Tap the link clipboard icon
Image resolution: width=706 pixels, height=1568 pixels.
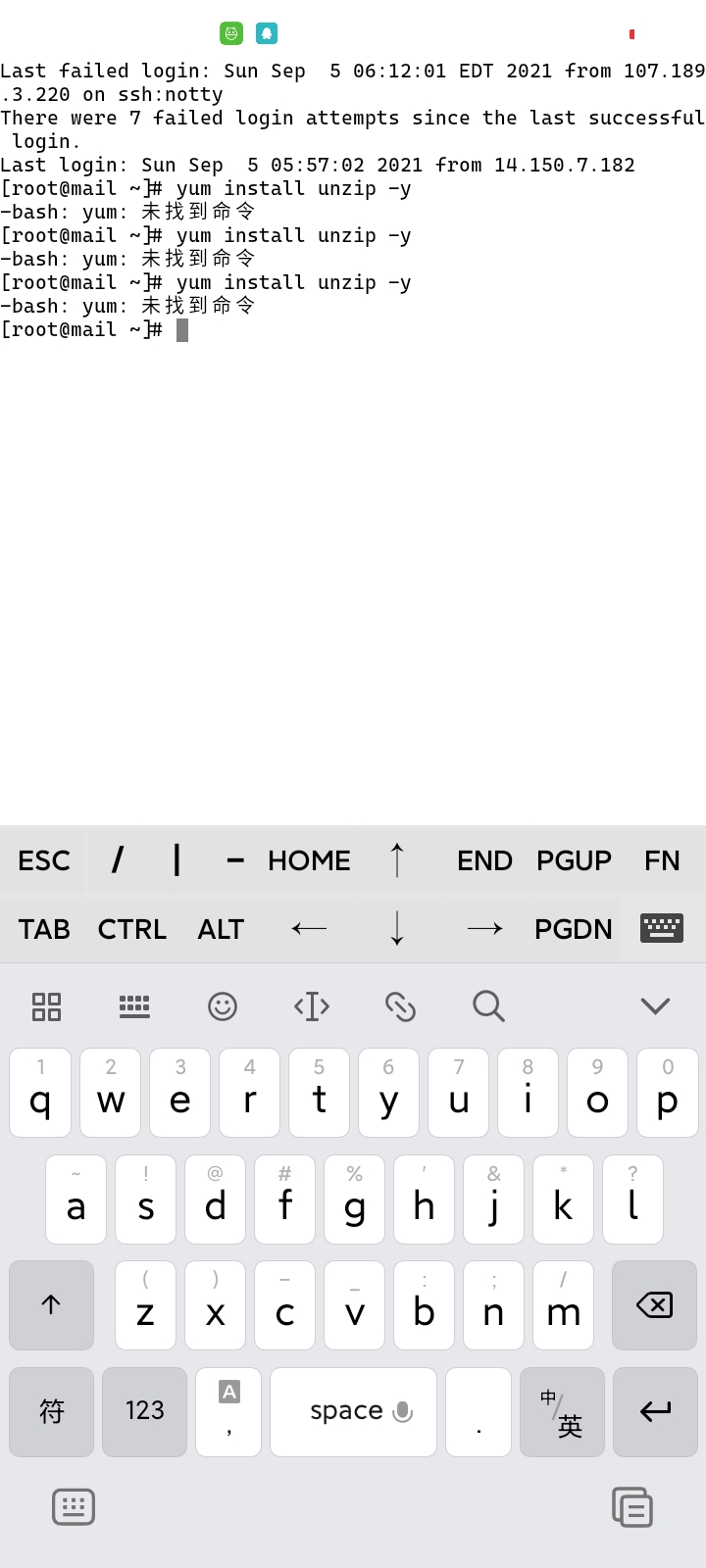(400, 1006)
